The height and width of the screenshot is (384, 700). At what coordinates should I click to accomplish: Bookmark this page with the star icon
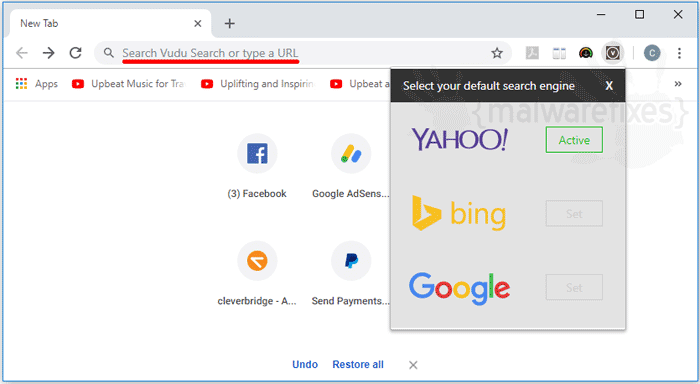pos(497,53)
